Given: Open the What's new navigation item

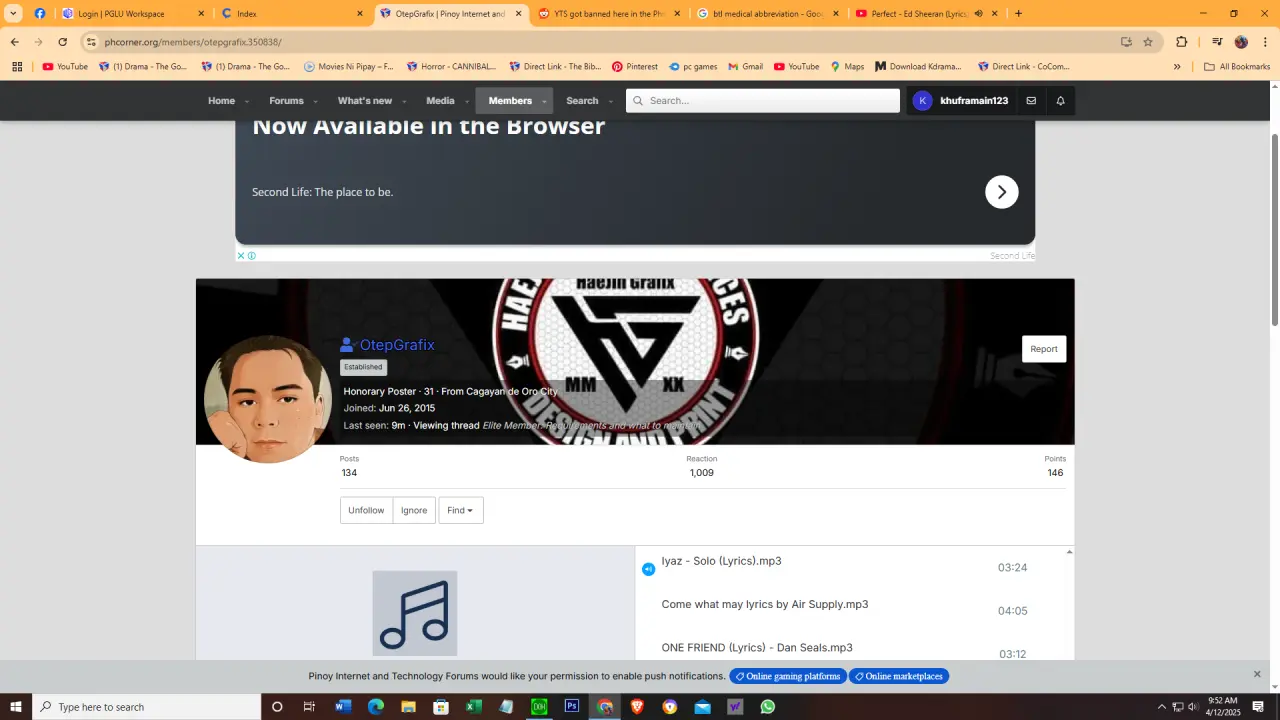Looking at the screenshot, I should click(365, 101).
